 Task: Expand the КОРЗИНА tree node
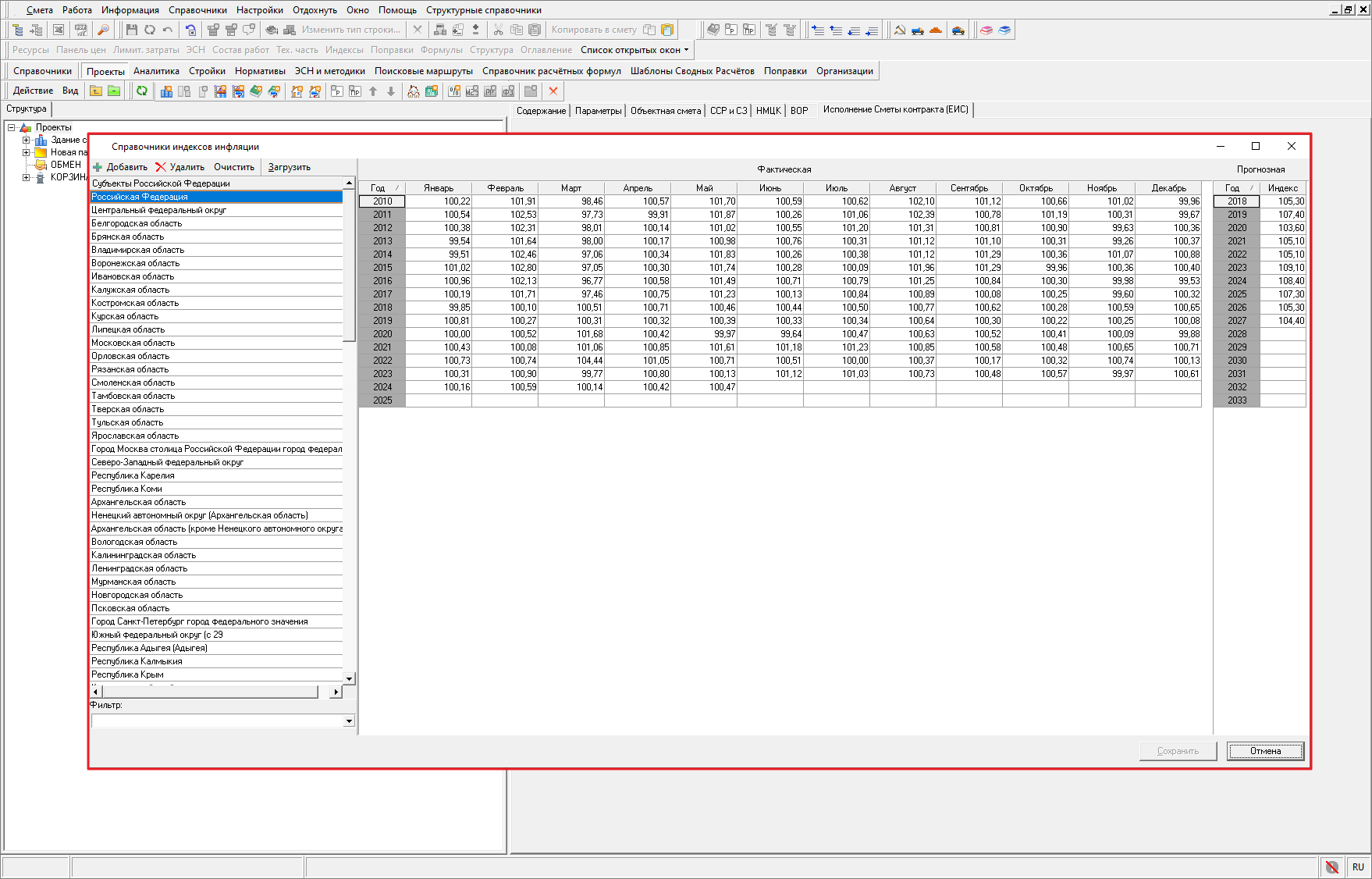26,177
